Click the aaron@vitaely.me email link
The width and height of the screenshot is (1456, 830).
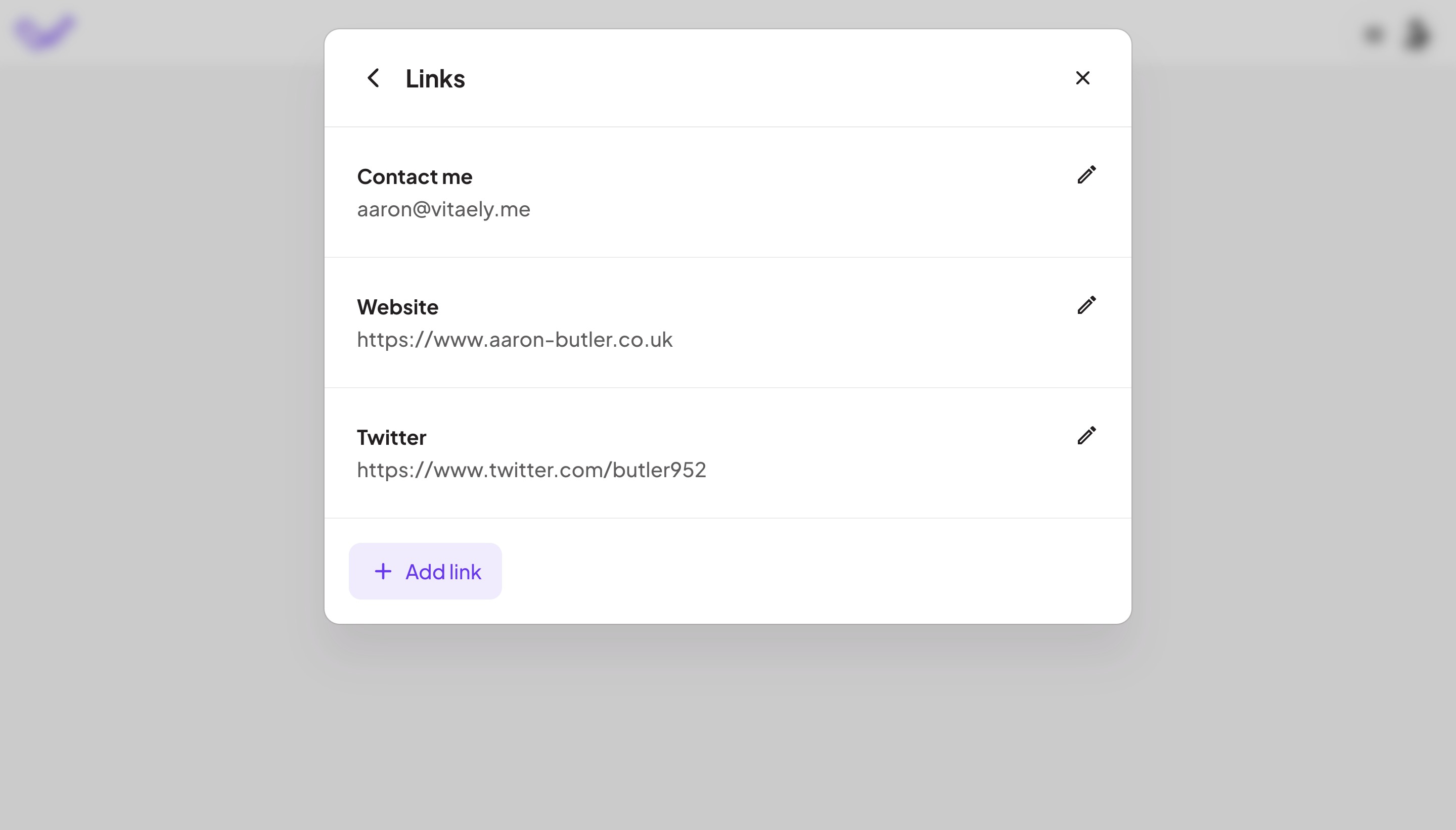pos(443,209)
